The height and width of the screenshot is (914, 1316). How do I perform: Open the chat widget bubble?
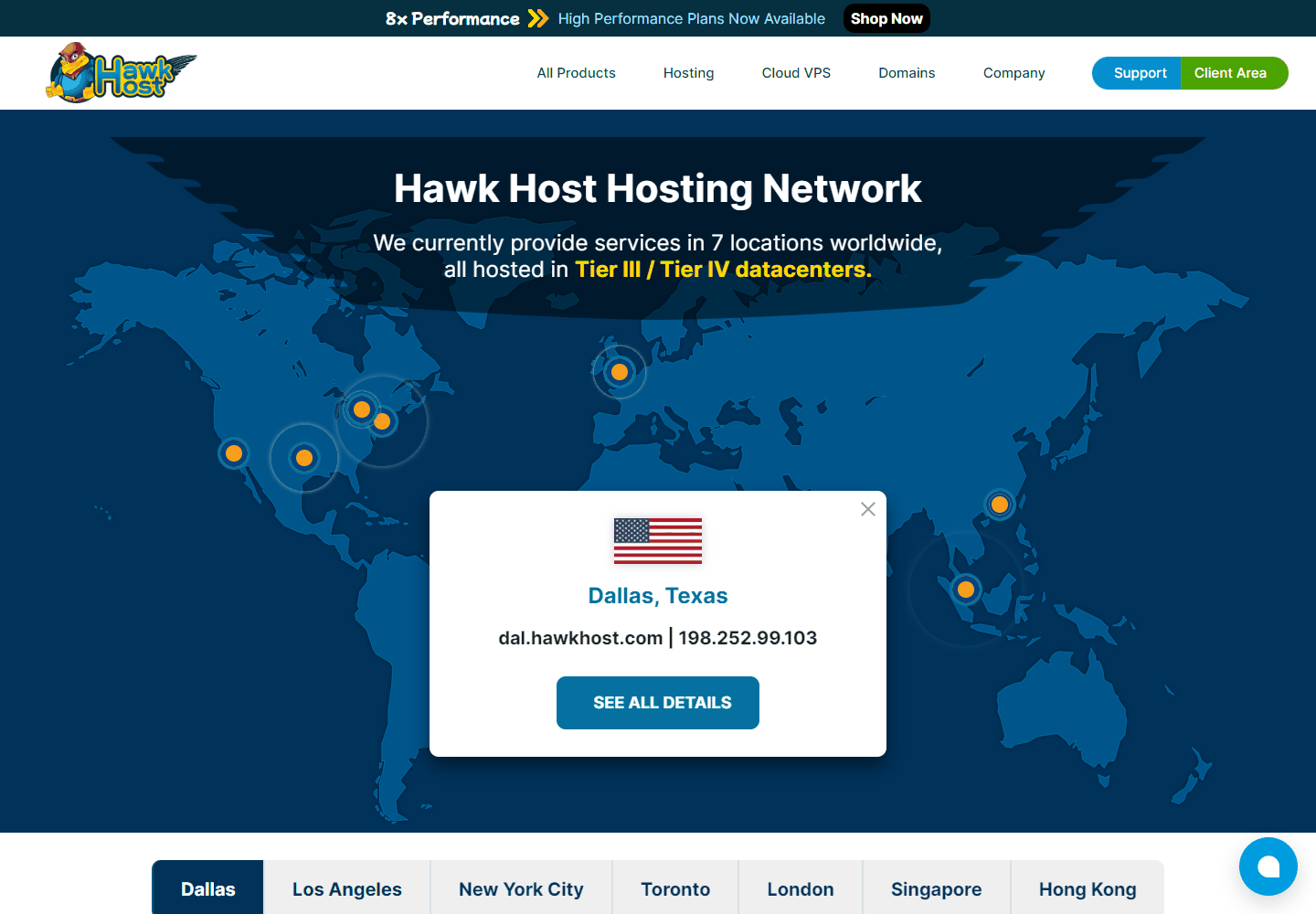1268,866
